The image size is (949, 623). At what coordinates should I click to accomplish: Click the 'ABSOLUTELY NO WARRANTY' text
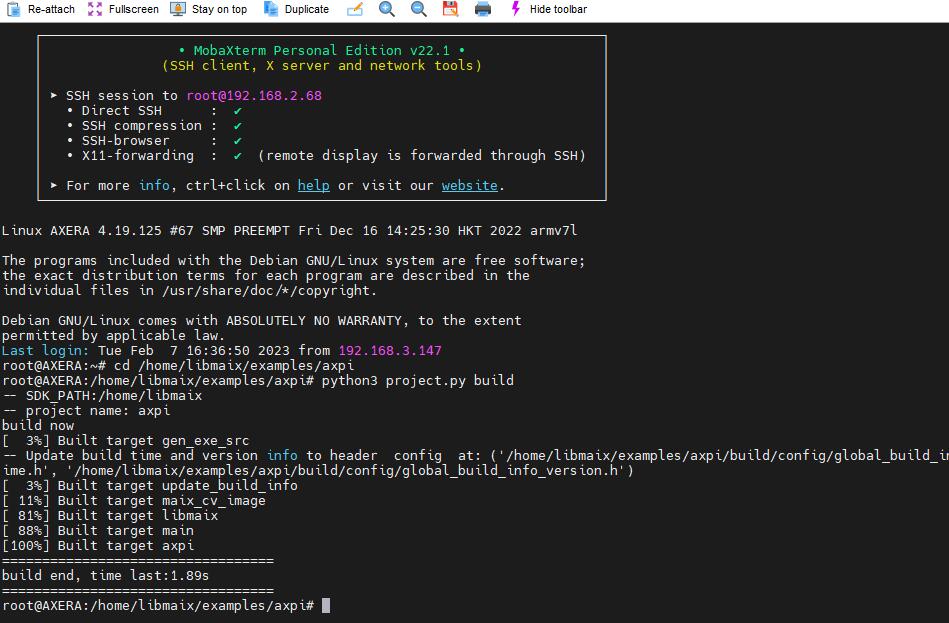click(314, 321)
